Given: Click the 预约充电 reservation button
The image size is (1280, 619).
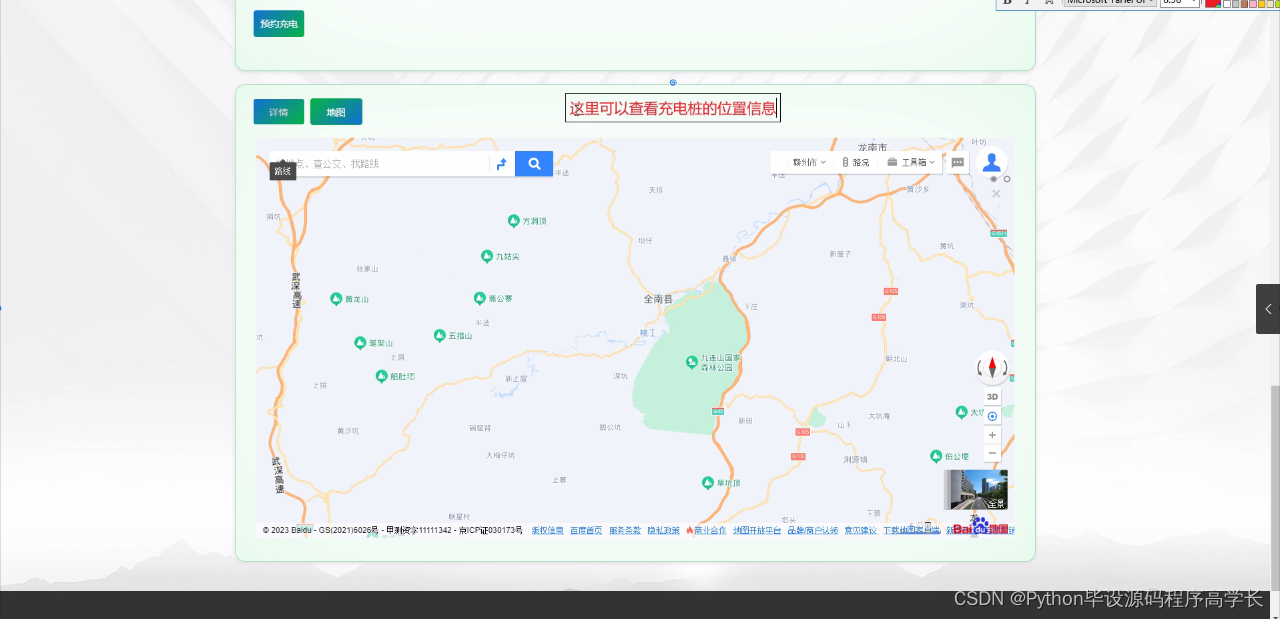Looking at the screenshot, I should pos(278,22).
